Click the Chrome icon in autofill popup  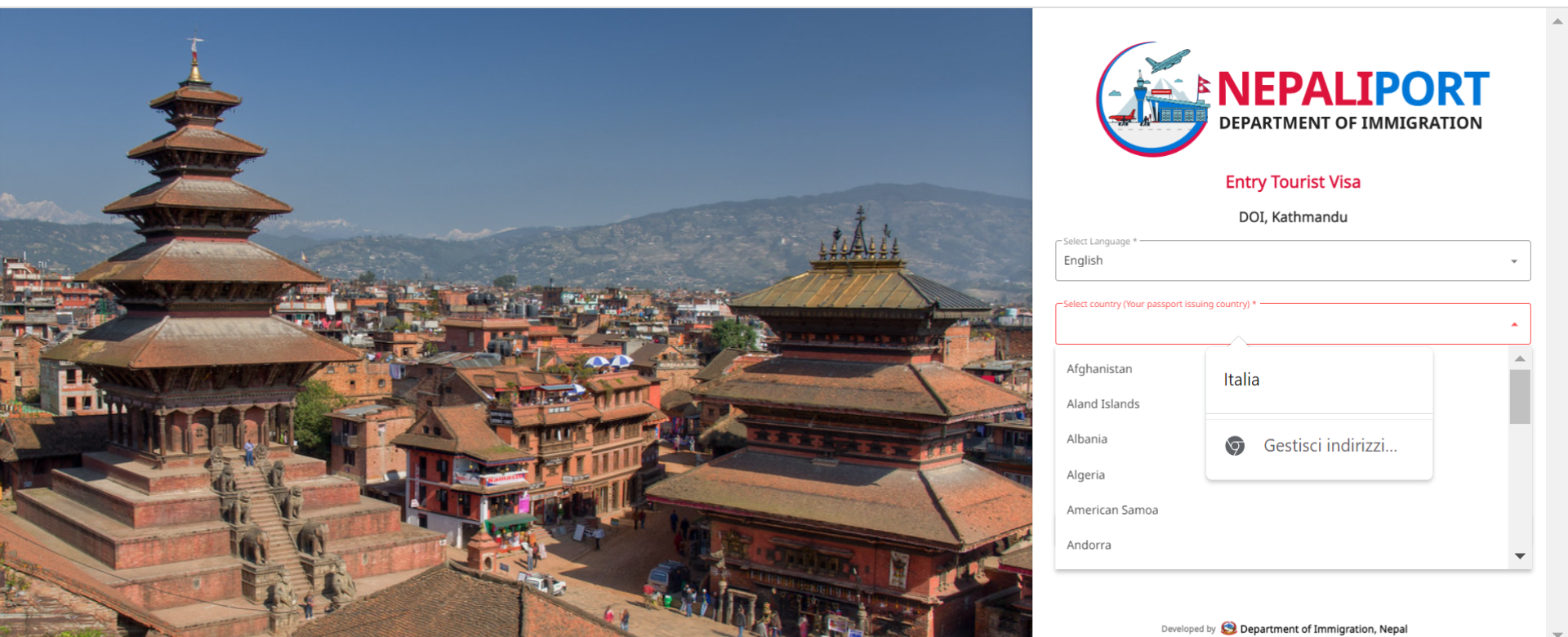pos(1235,446)
